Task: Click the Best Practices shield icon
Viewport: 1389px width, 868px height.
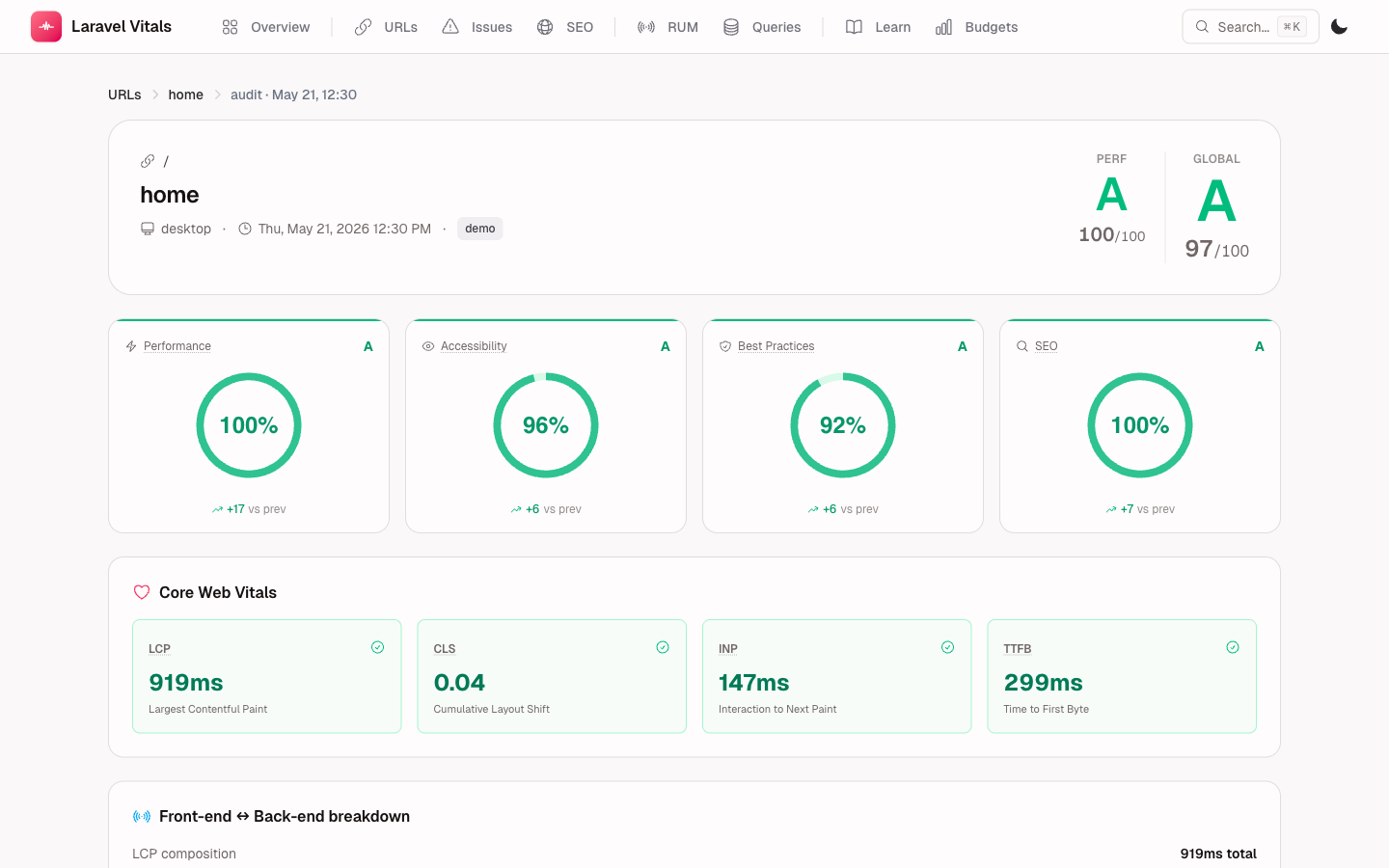Action: click(x=725, y=346)
